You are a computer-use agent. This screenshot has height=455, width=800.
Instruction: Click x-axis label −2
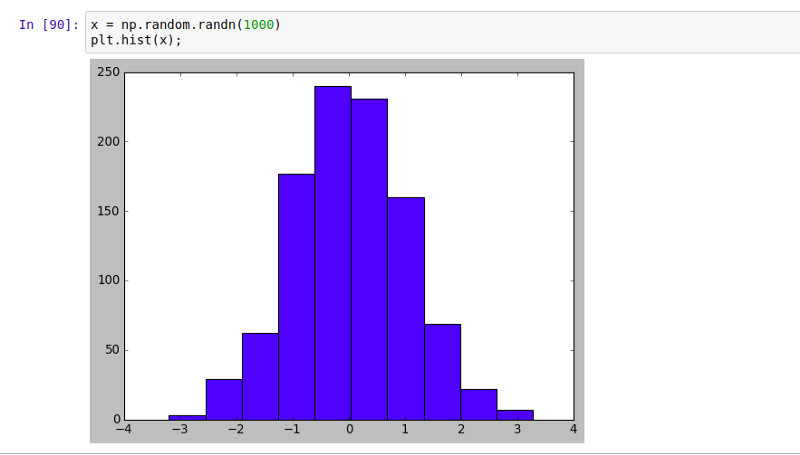(236, 429)
